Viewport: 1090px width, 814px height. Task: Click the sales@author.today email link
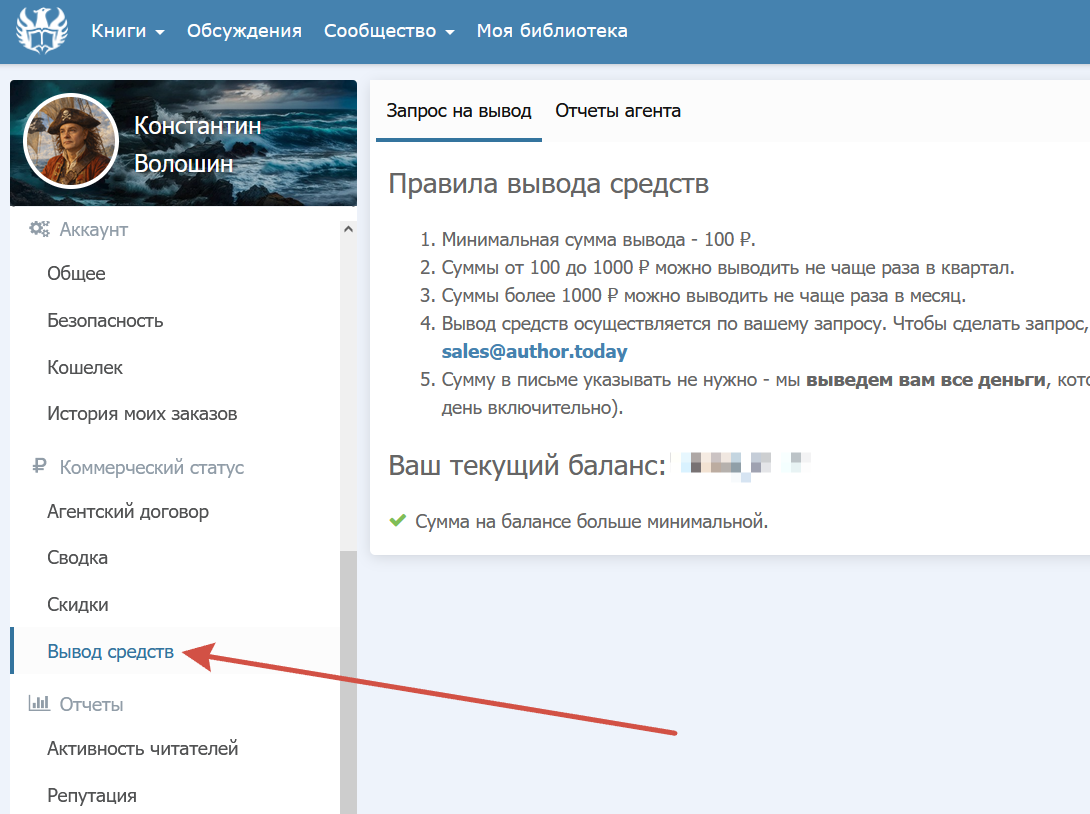tap(534, 352)
